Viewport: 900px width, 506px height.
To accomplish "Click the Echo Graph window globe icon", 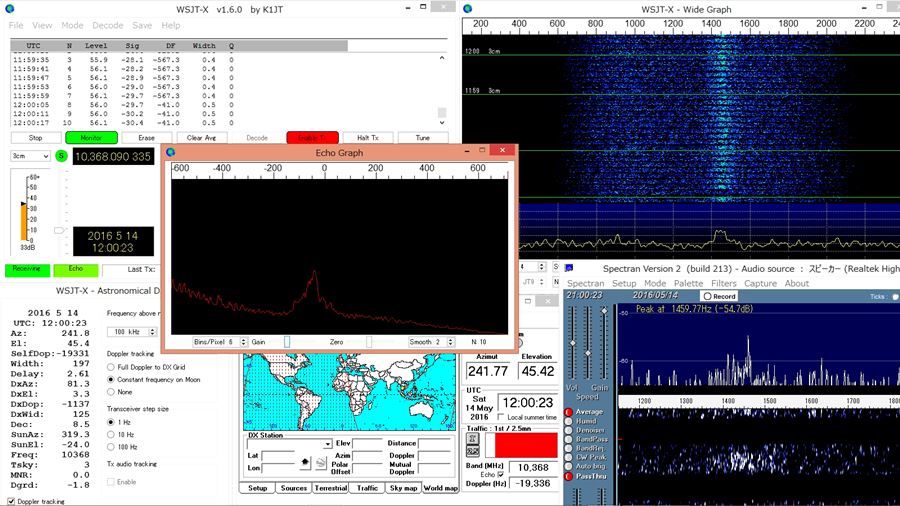I will [171, 153].
